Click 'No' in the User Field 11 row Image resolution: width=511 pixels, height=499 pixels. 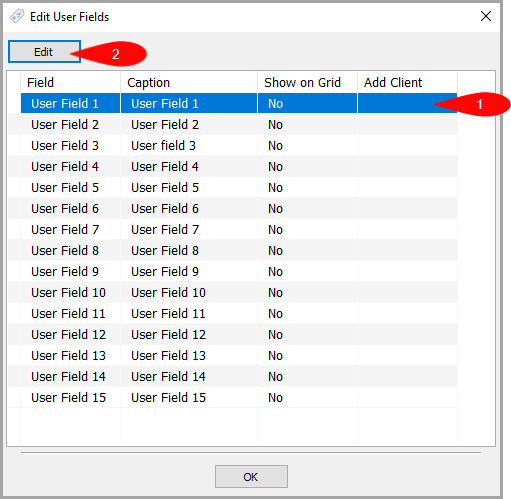coord(276,314)
